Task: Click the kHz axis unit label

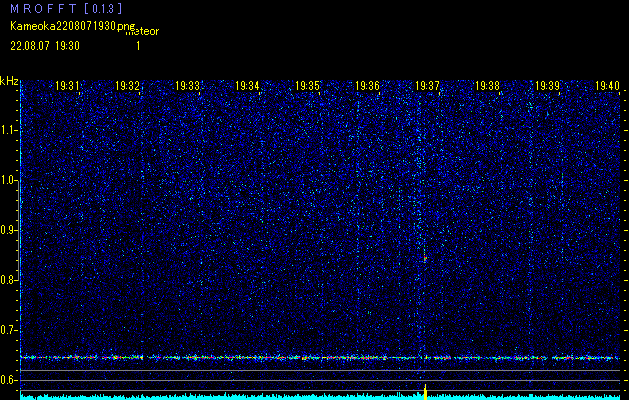Action: click(9, 81)
